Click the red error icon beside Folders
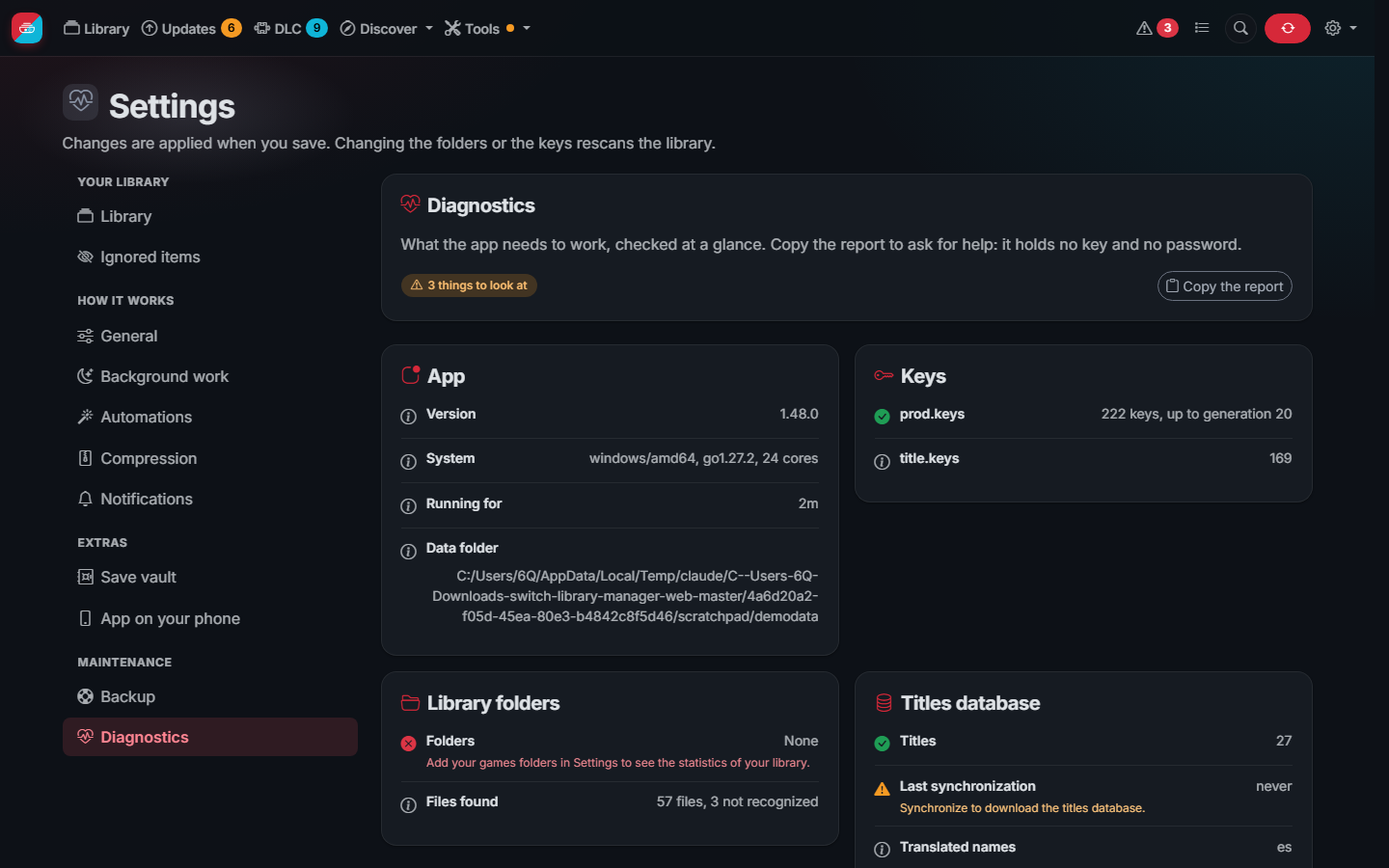Image resolution: width=1389 pixels, height=868 pixels. pos(409,744)
